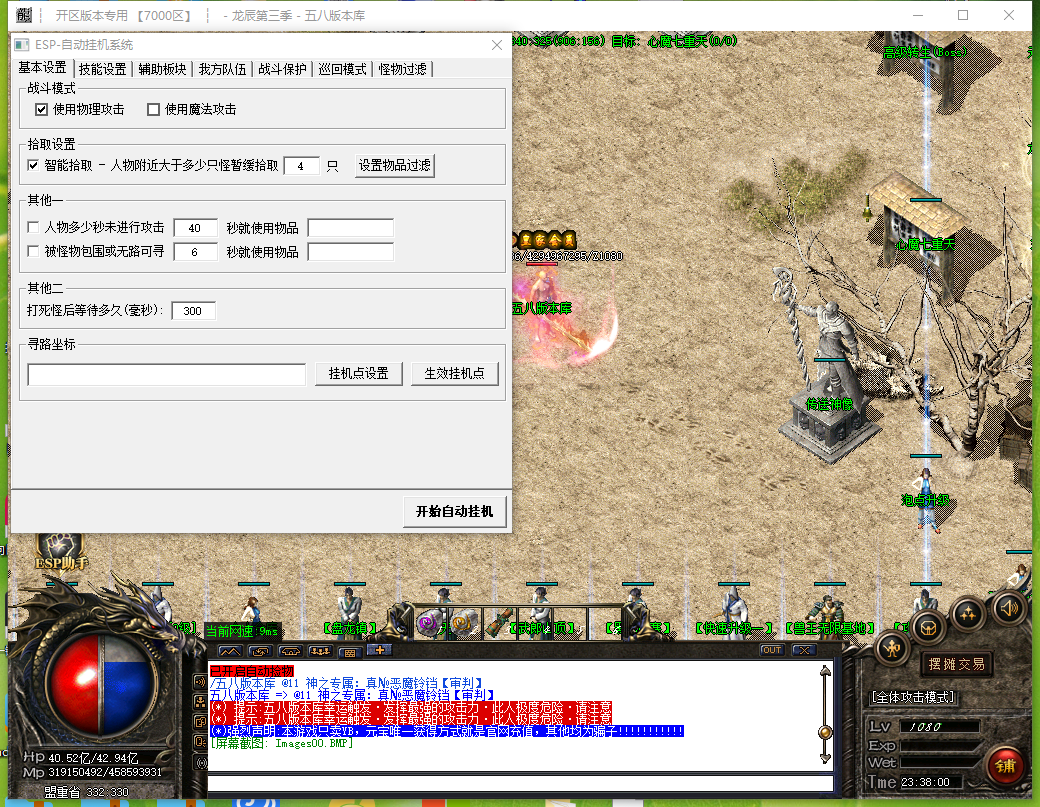1040x807 pixels.
Task: Switch to 基本设置 tab
Action: [x=42, y=68]
